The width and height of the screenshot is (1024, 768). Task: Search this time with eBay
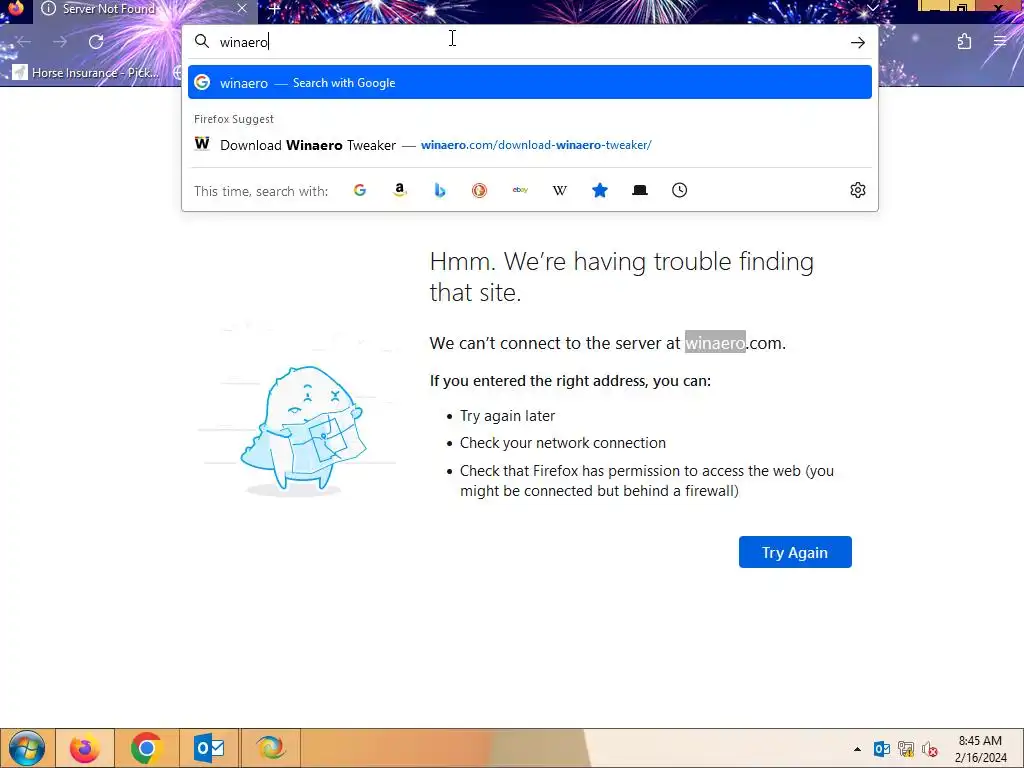click(520, 190)
